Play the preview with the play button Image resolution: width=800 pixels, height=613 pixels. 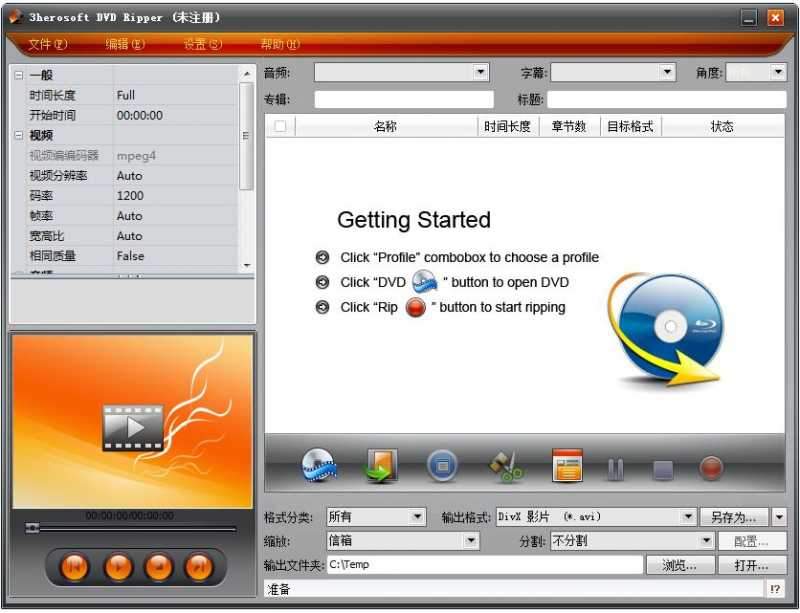(x=120, y=566)
